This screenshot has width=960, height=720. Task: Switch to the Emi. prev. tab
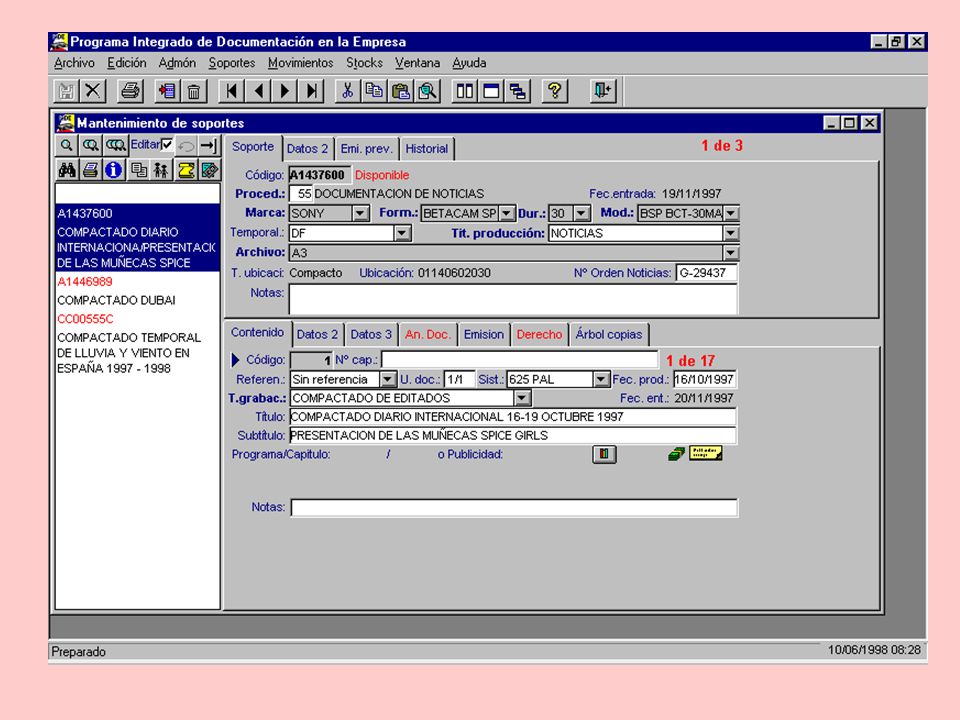click(366, 149)
